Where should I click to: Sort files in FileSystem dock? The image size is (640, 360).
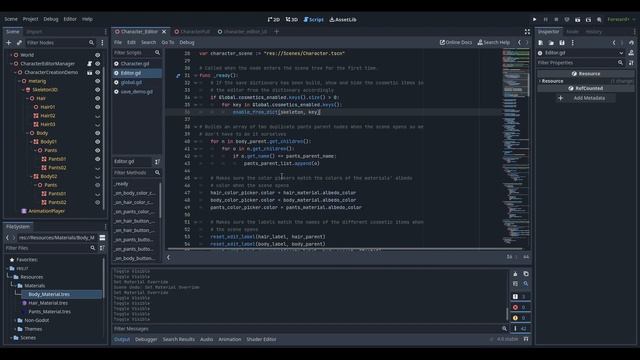(x=102, y=248)
